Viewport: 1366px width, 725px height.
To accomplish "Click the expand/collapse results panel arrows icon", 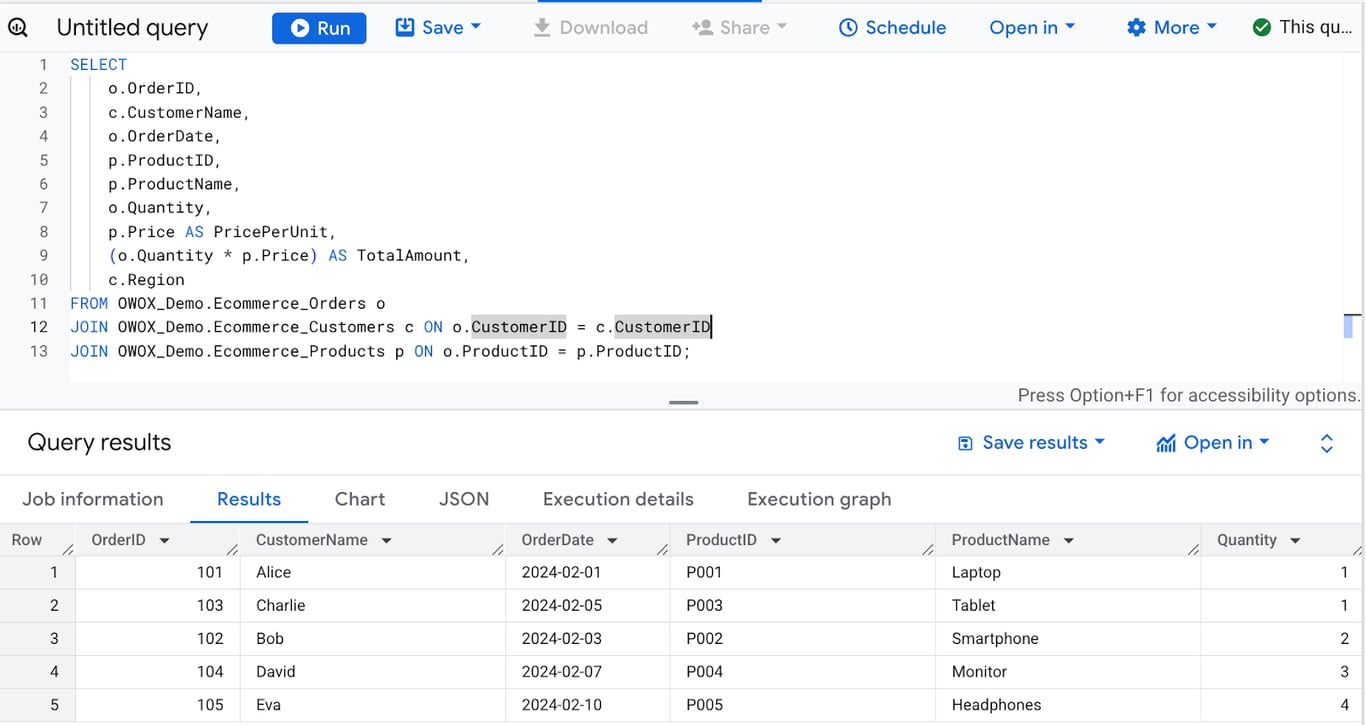I will 1327,443.
